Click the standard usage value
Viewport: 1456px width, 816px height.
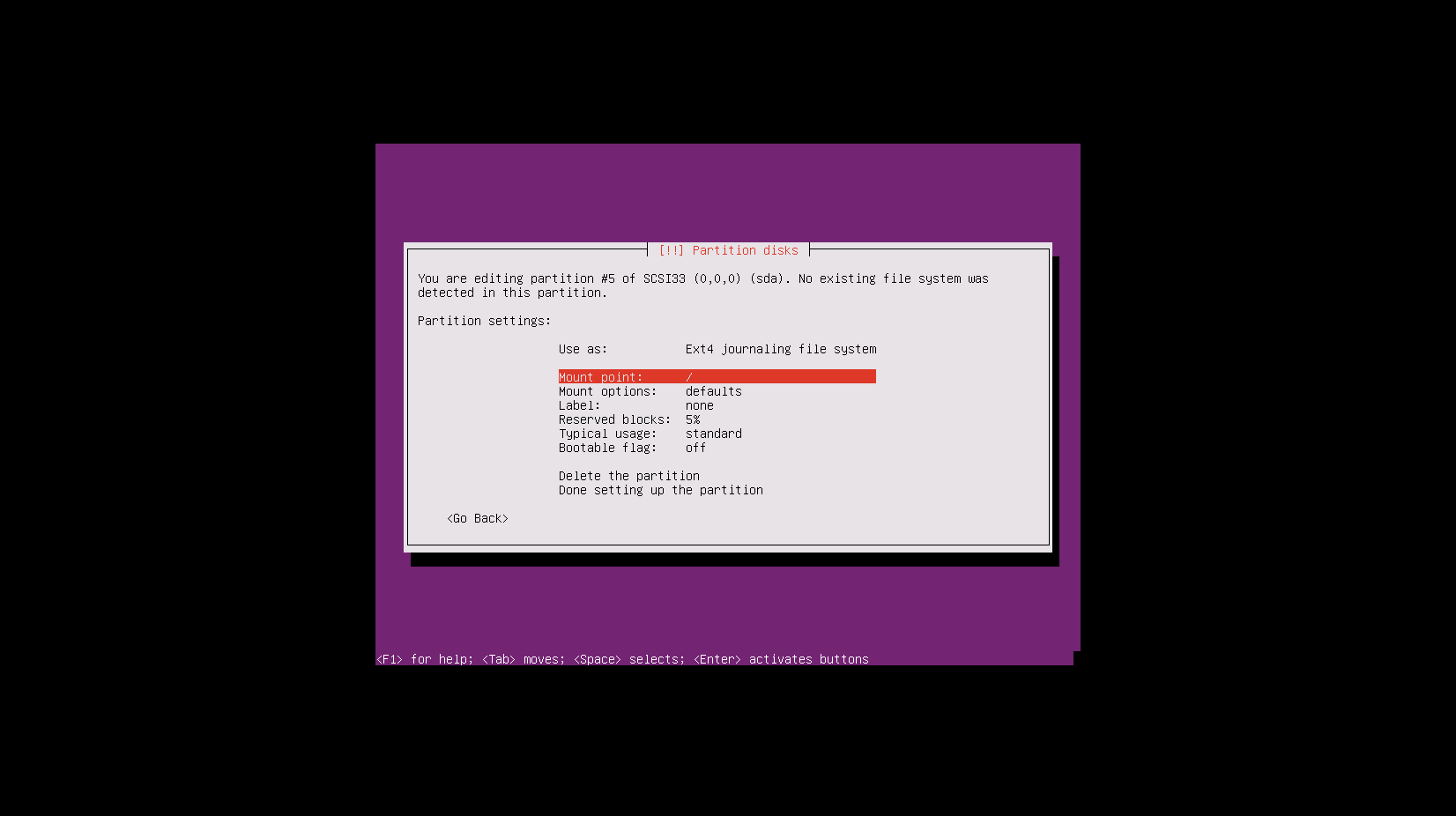714,434
